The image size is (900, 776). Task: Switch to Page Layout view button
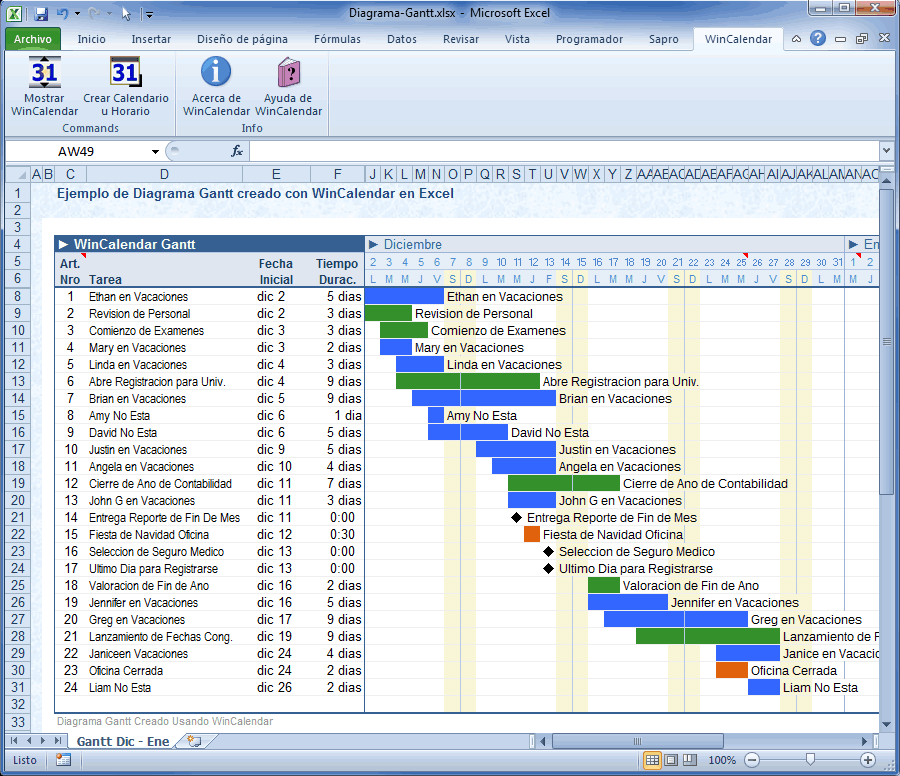coord(672,760)
